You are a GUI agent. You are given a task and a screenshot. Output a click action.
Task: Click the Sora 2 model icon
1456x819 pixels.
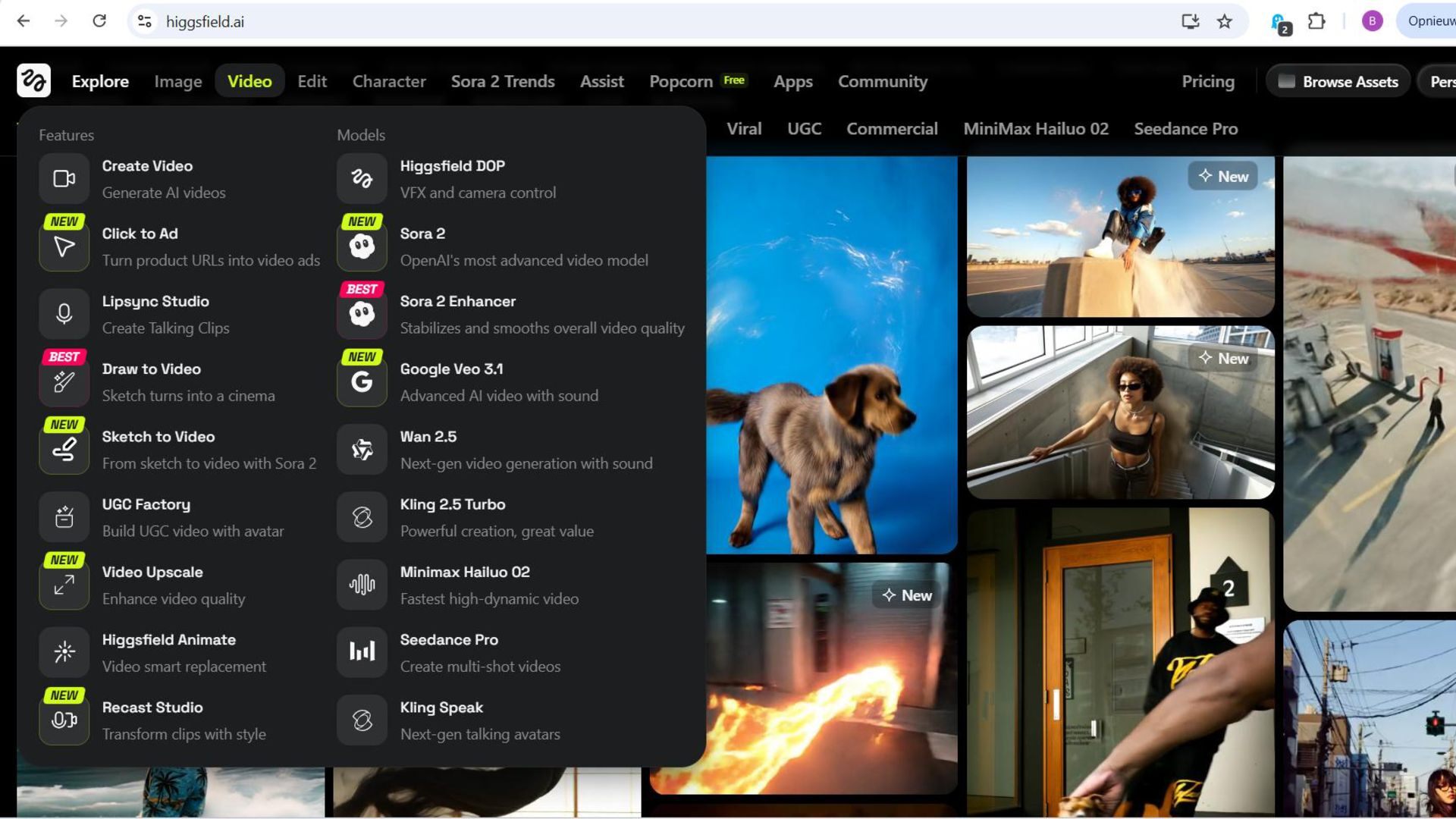[x=362, y=246]
